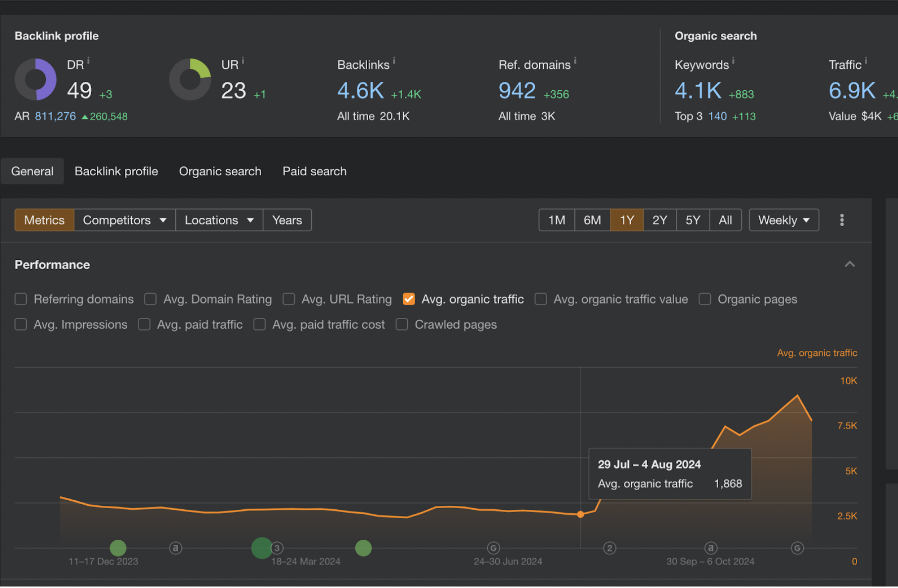898x588 pixels.
Task: Expand the Locations dropdown
Action: pos(220,220)
